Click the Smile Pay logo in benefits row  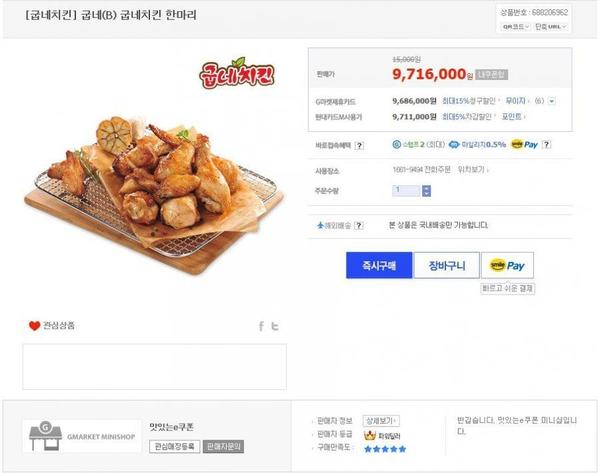[524, 144]
